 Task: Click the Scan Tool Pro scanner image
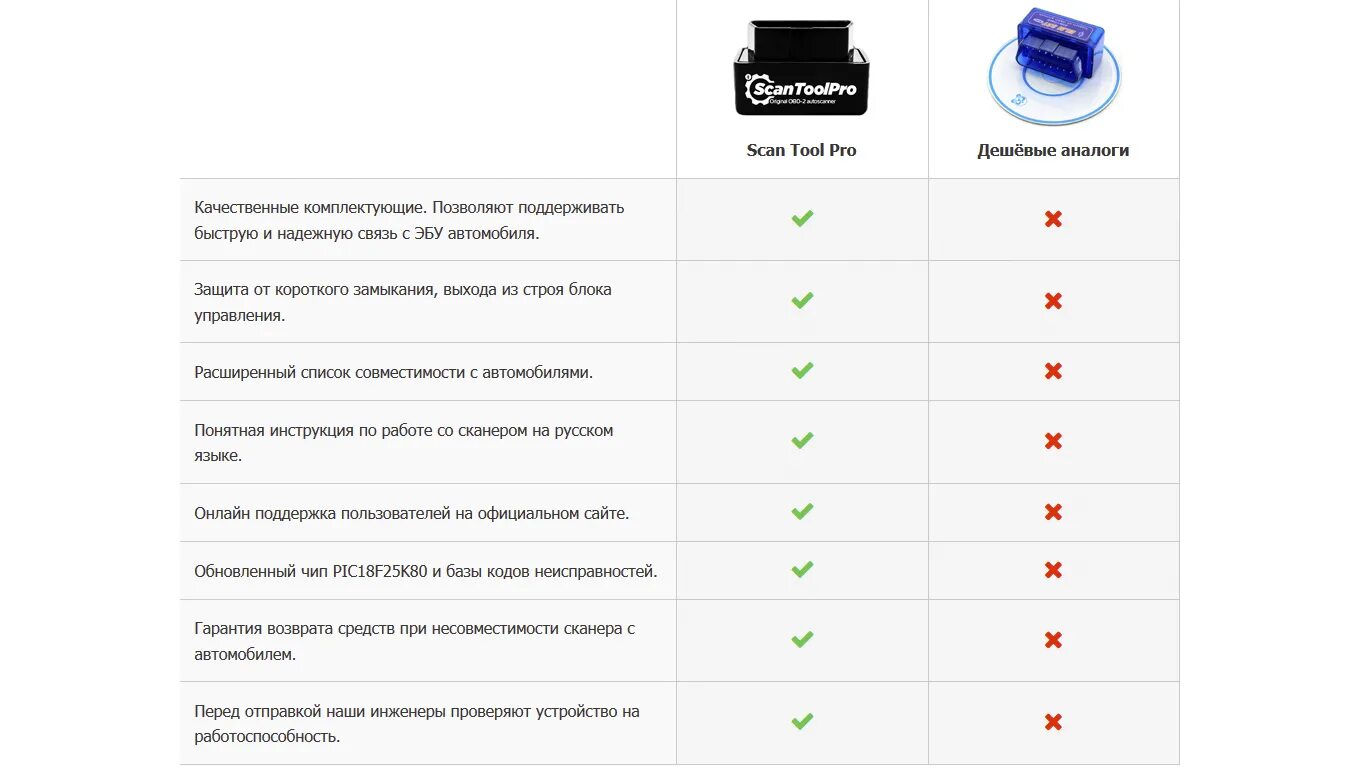801,68
